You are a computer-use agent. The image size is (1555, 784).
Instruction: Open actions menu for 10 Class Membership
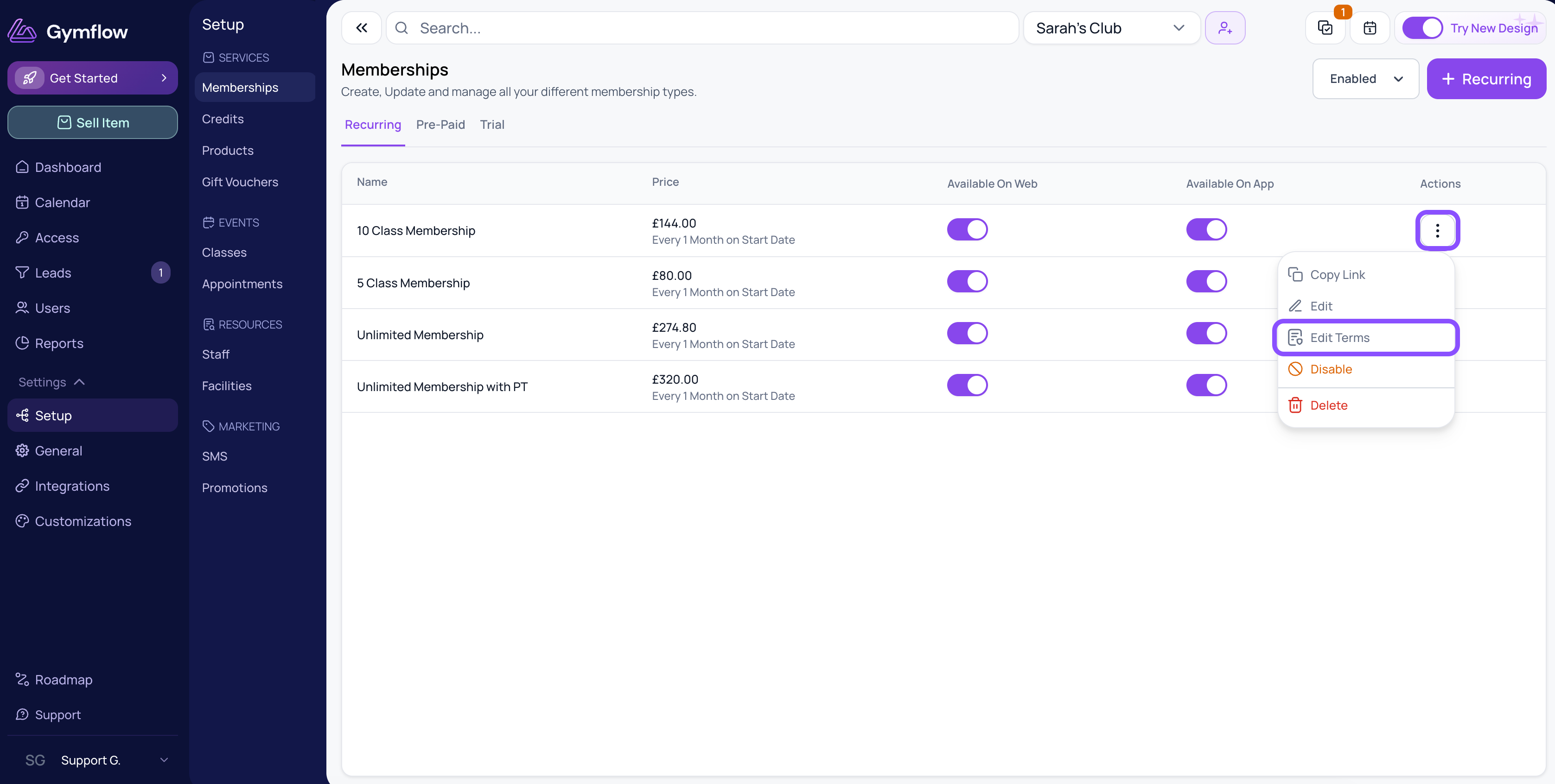[1437, 230]
